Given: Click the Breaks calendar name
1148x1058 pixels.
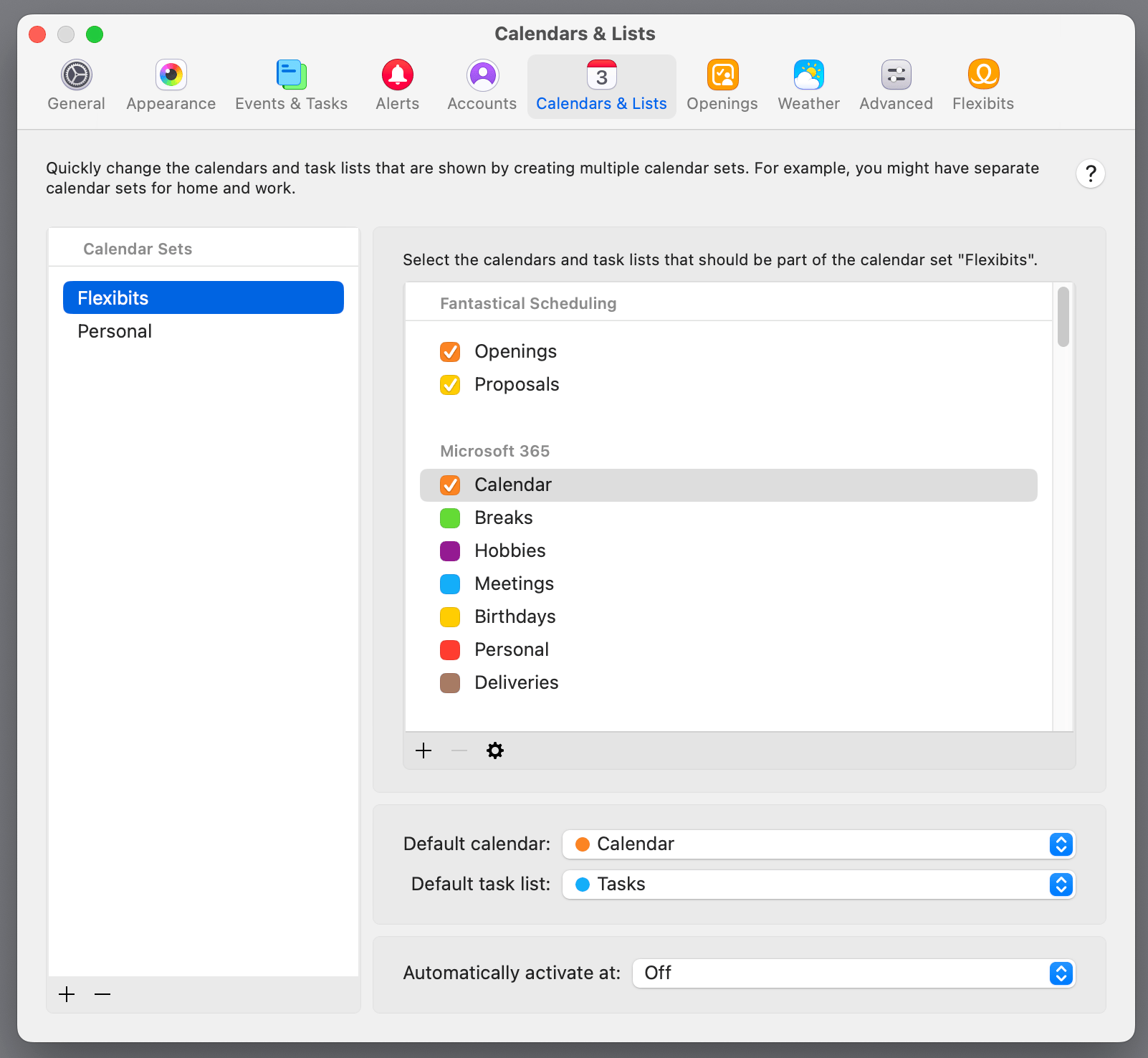Looking at the screenshot, I should (x=504, y=518).
